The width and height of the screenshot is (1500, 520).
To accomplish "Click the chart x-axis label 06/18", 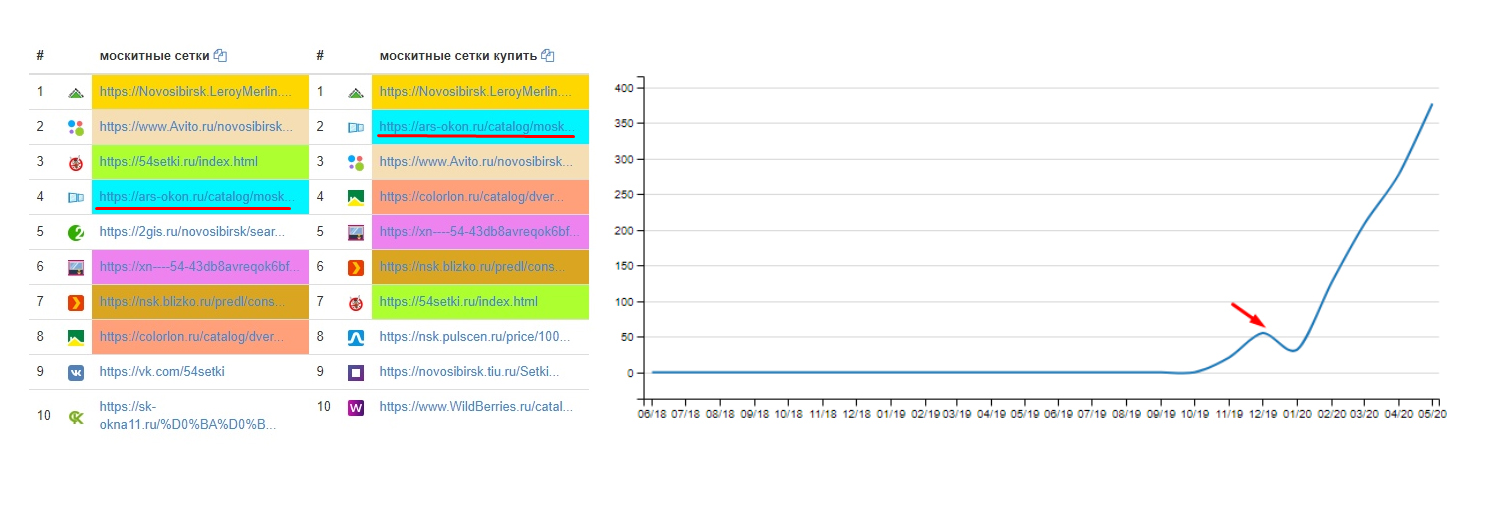I will click(x=652, y=413).
